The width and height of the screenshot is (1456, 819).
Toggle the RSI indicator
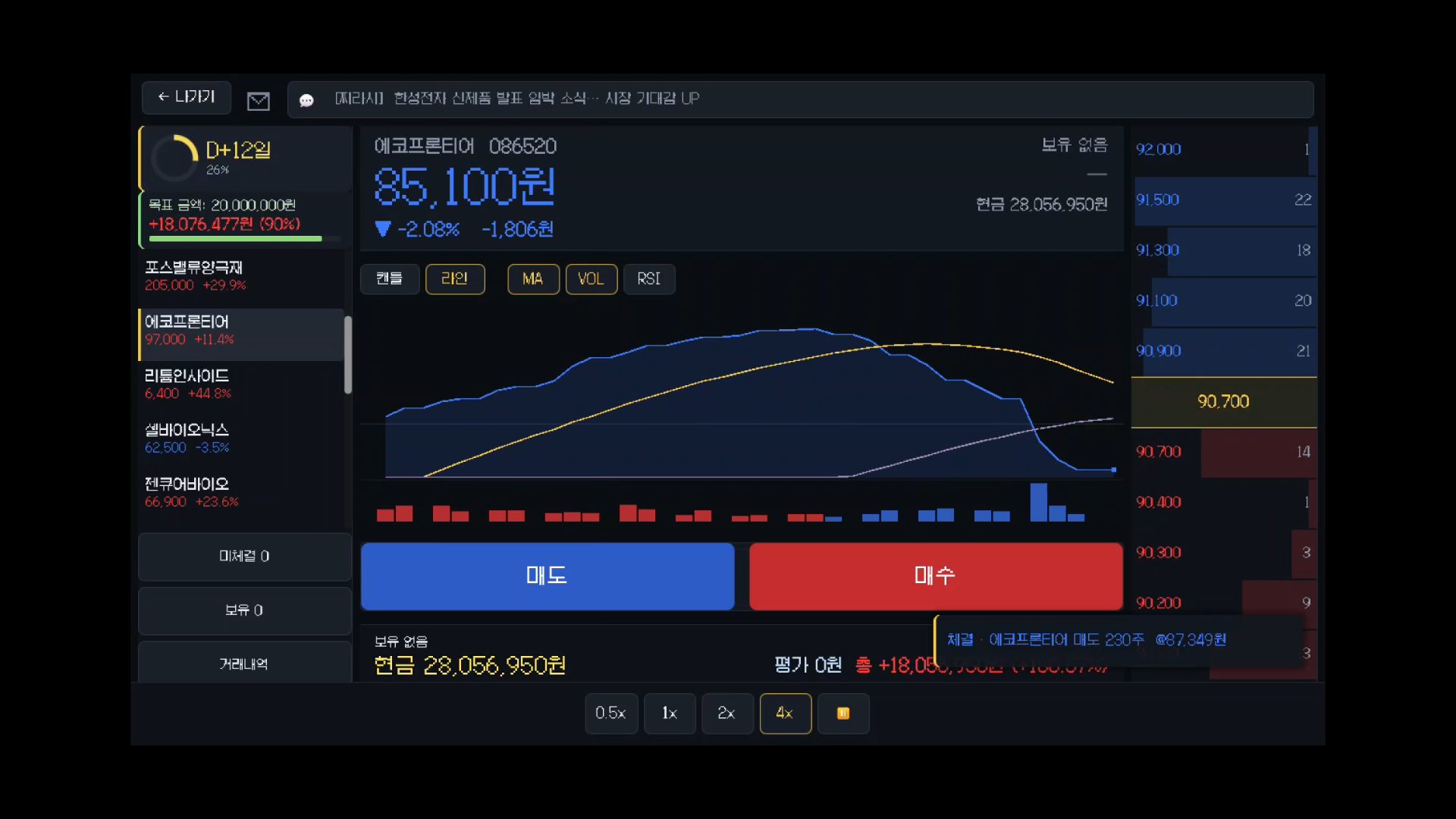pyautogui.click(x=649, y=279)
